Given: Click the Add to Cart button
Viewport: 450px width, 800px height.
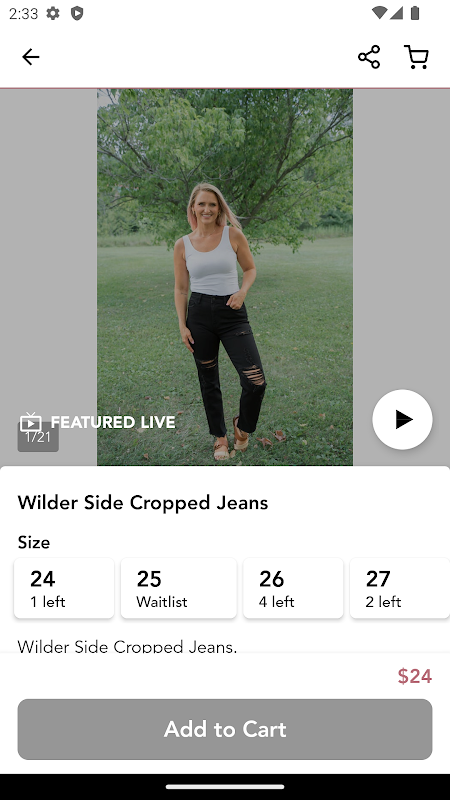Looking at the screenshot, I should (x=225, y=729).
